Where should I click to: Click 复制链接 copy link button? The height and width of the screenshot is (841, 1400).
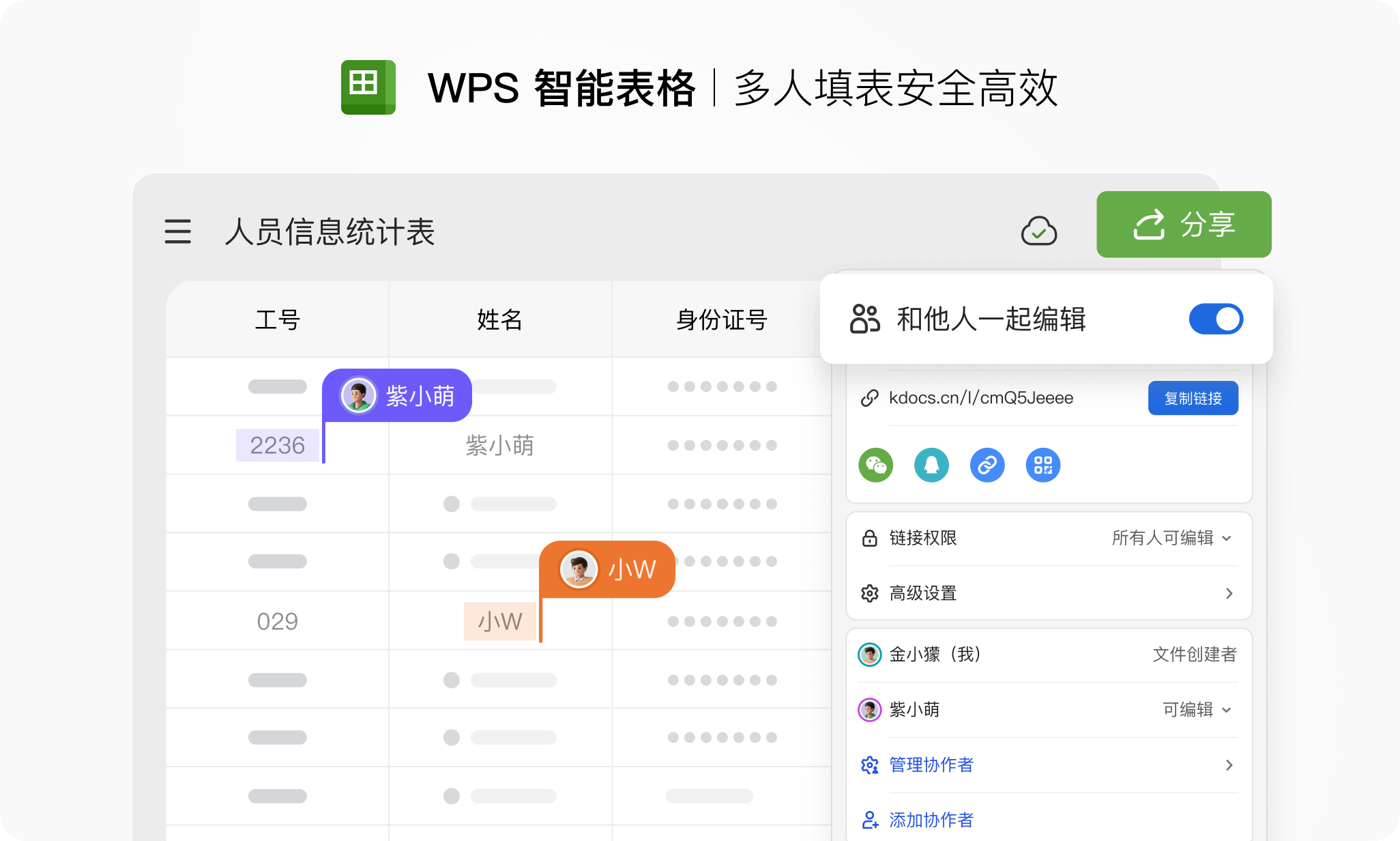coord(1193,398)
